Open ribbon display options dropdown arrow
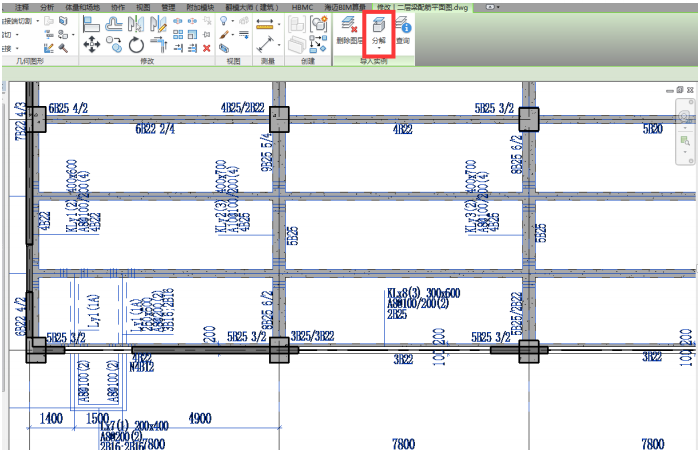 498,7
